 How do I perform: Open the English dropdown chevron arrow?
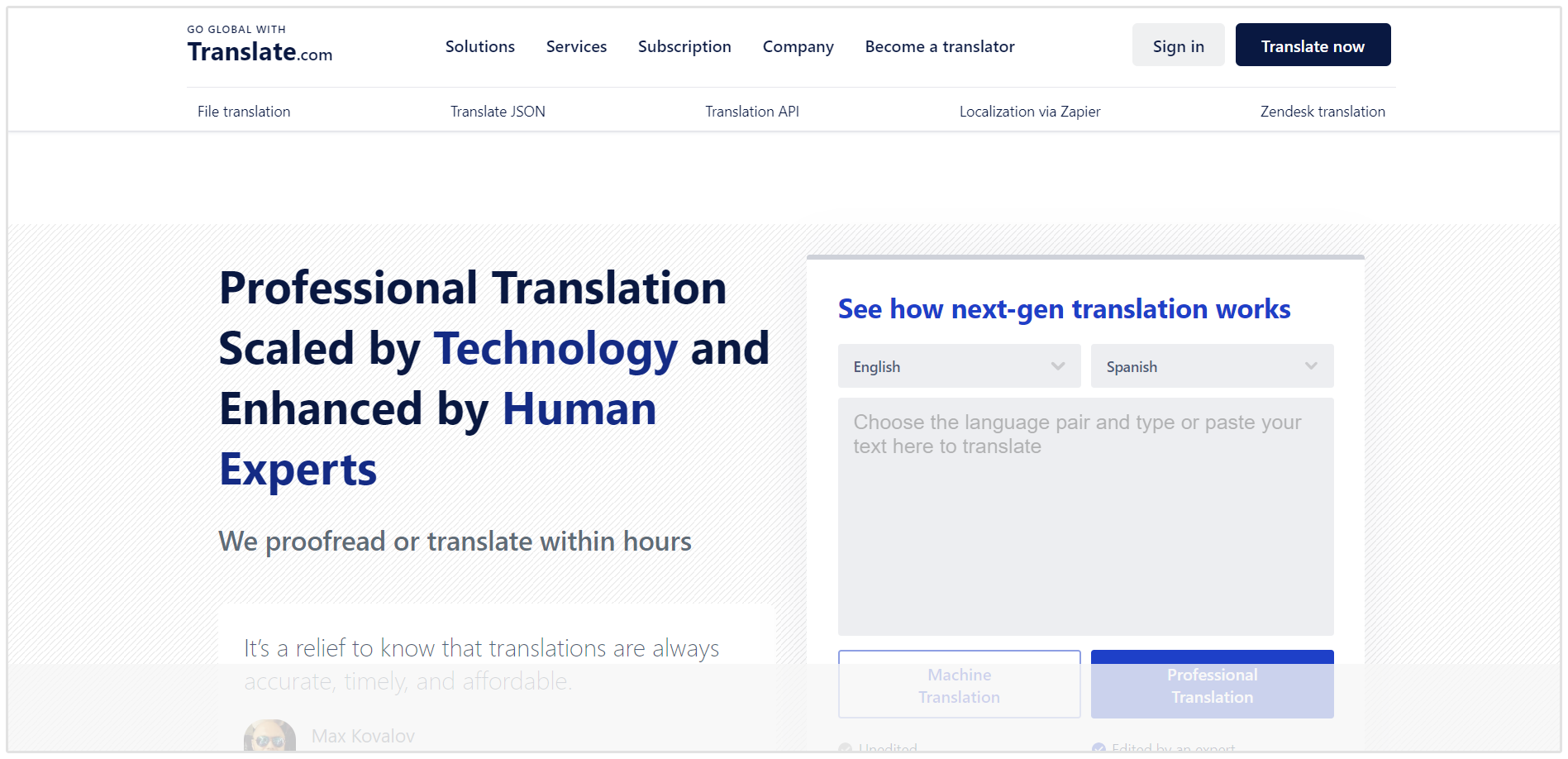[1058, 365]
